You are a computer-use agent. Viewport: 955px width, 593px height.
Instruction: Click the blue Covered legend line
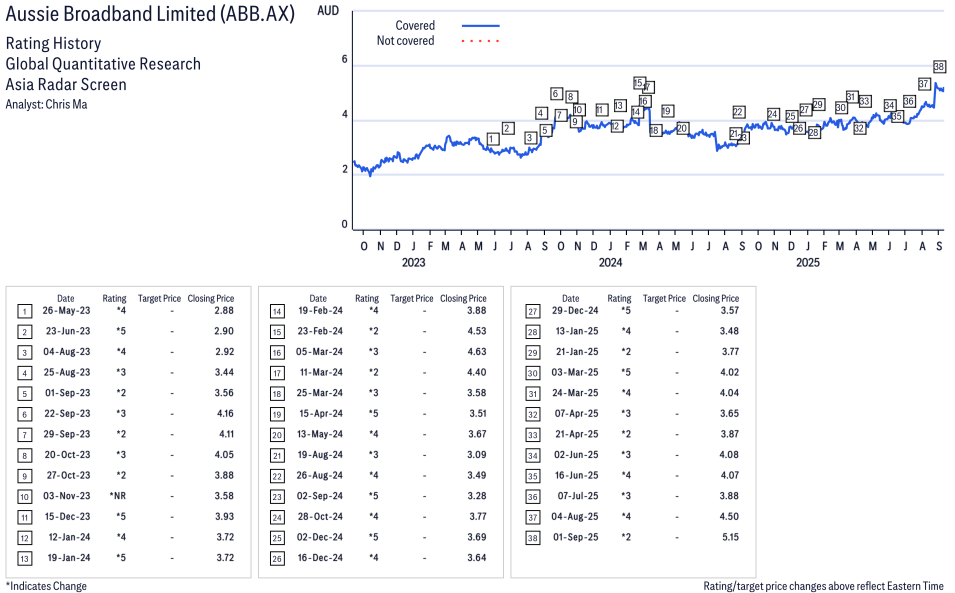tap(481, 26)
